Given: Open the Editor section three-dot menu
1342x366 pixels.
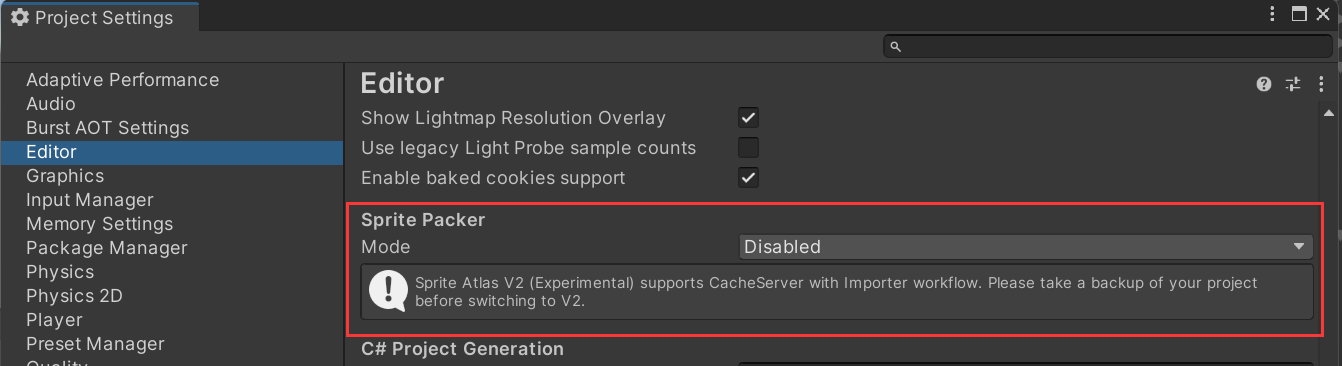Looking at the screenshot, I should [x=1321, y=84].
